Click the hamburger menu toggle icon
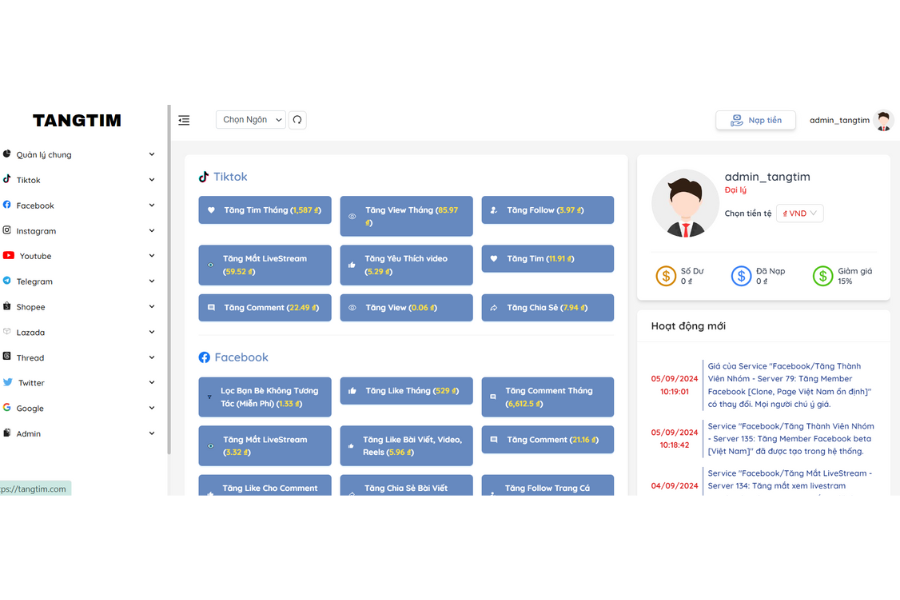Image resolution: width=900 pixels, height=600 pixels. [x=184, y=120]
